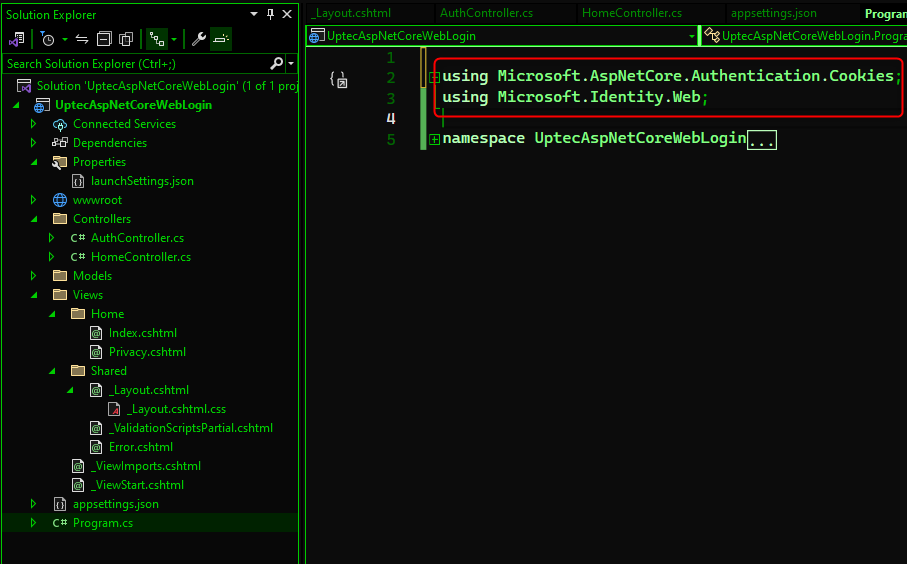Screen dimensions: 907x564
Task: Toggle Preview Selected Items button
Action: click(221, 39)
